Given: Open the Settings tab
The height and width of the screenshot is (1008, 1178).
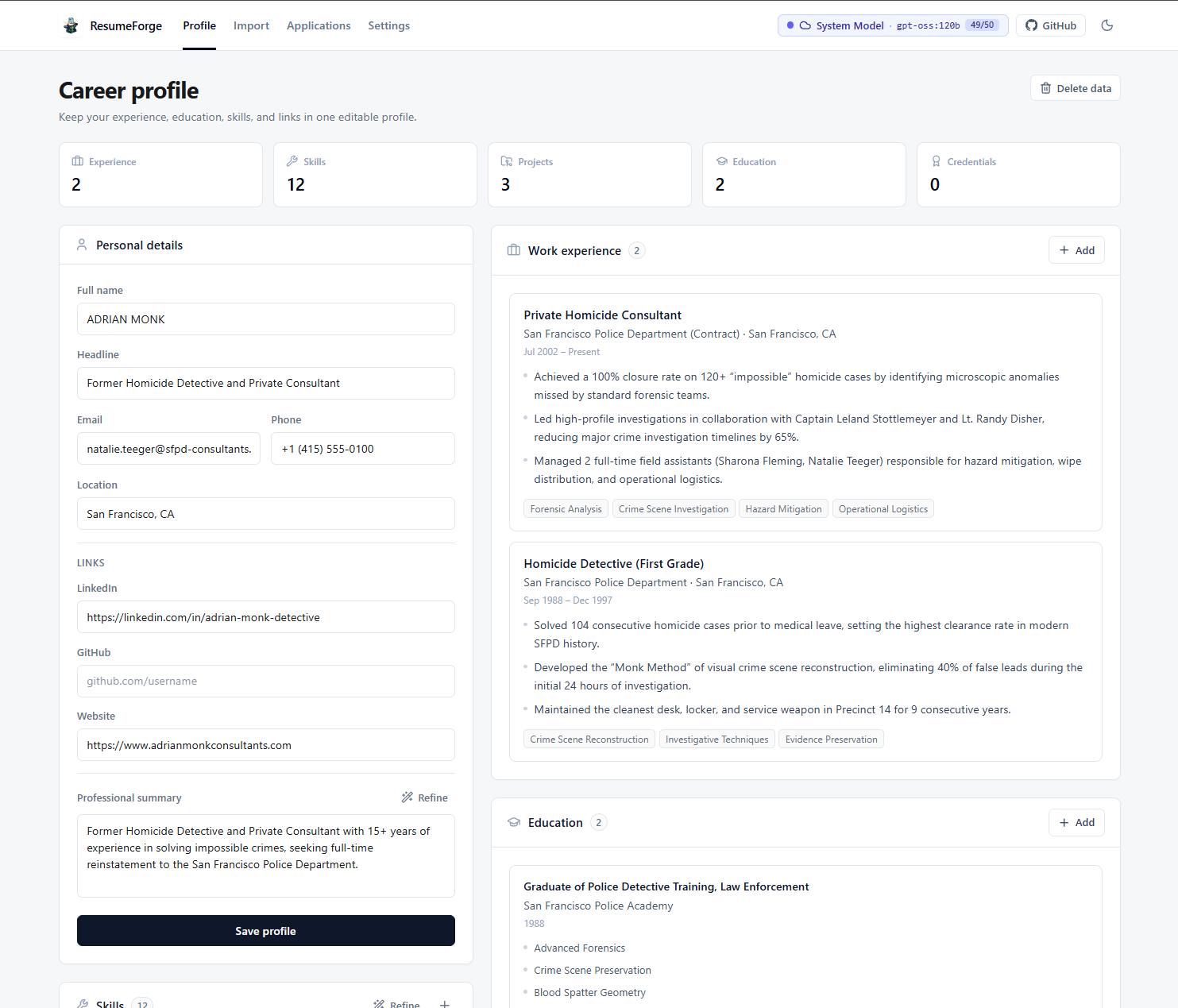Looking at the screenshot, I should coord(388,25).
